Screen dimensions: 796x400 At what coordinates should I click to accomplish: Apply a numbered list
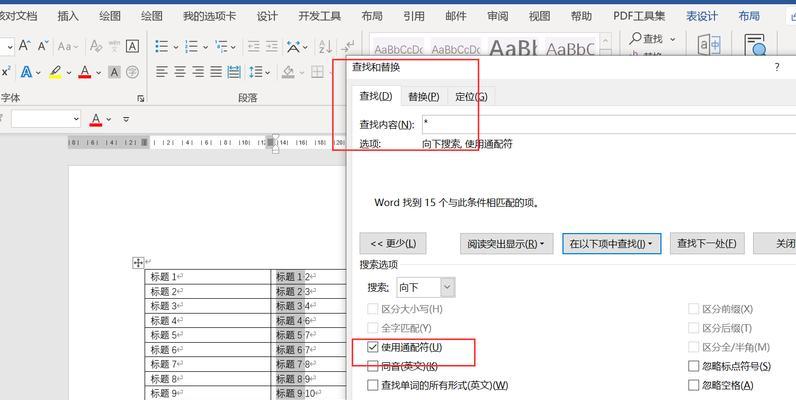pyautogui.click(x=191, y=46)
